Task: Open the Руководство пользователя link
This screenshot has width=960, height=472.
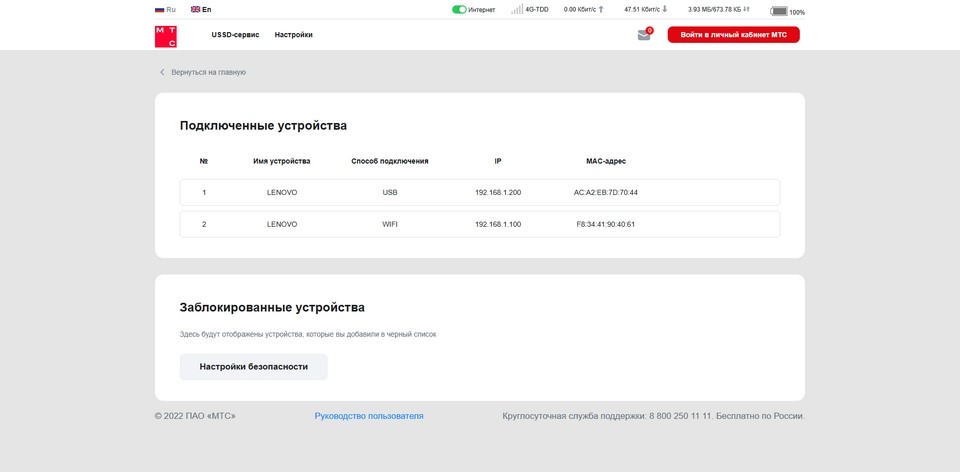Action: pyautogui.click(x=369, y=416)
